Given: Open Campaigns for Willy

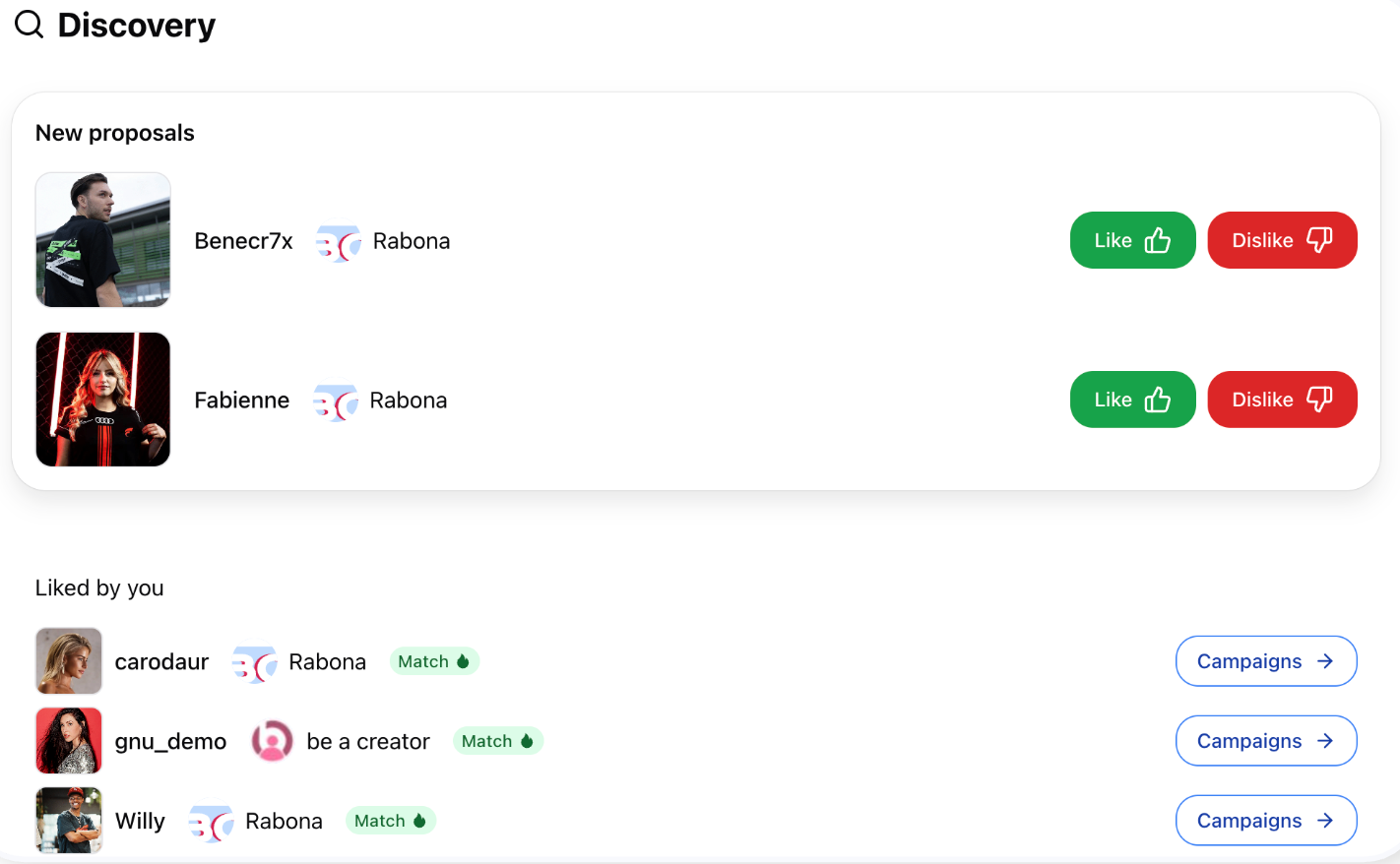Looking at the screenshot, I should coord(1266,821).
